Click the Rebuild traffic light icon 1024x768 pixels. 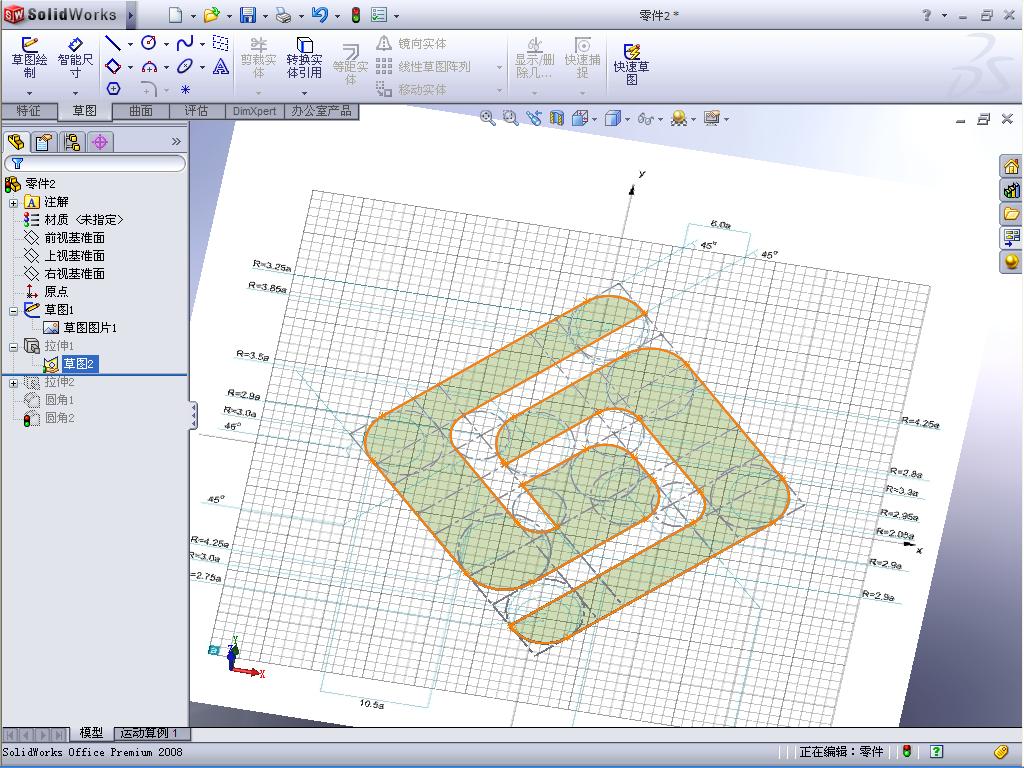(356, 15)
